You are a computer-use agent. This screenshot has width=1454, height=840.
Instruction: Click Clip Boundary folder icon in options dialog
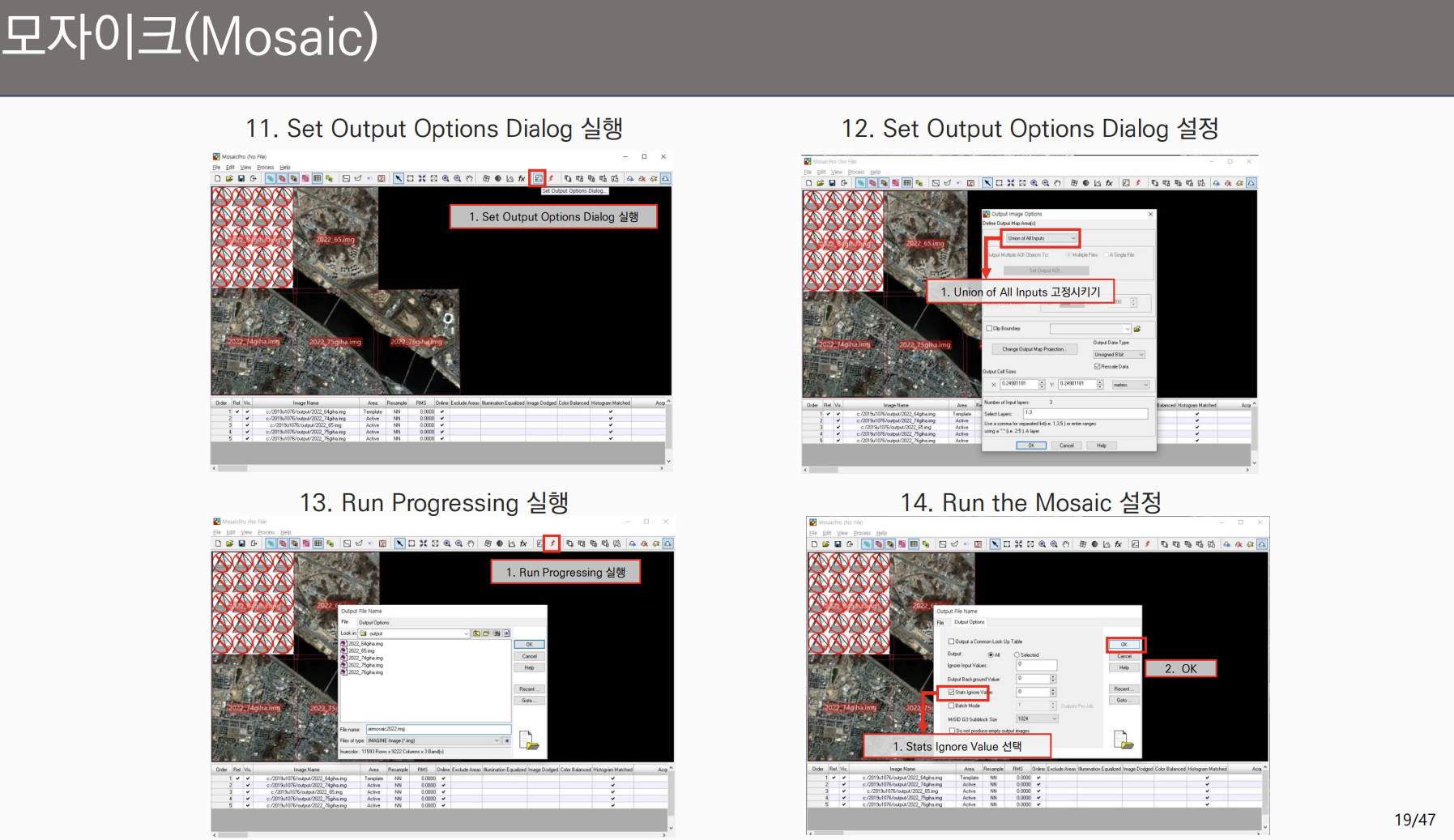(x=1137, y=329)
